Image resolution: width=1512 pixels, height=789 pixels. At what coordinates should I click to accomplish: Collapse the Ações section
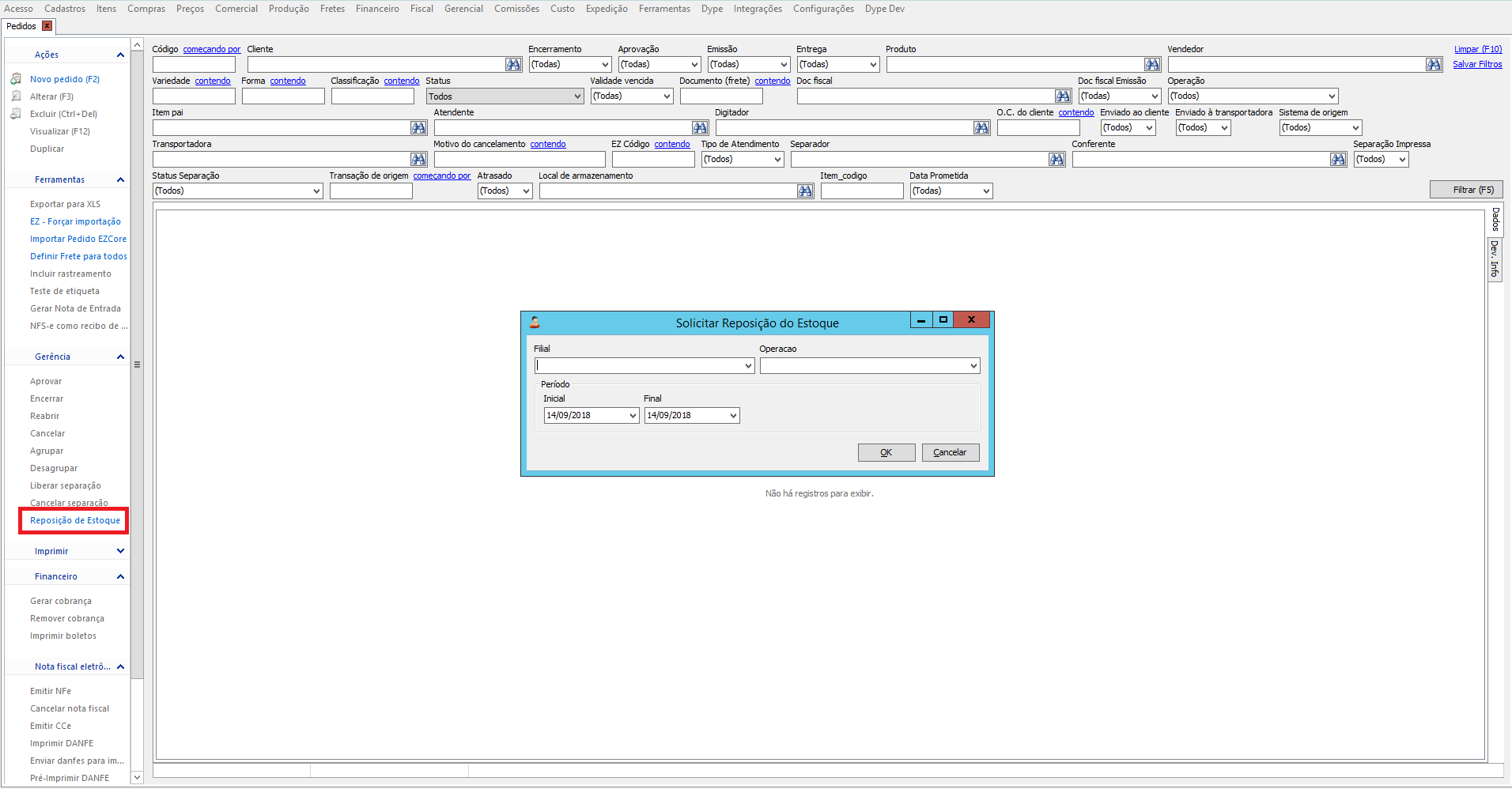[x=120, y=55]
